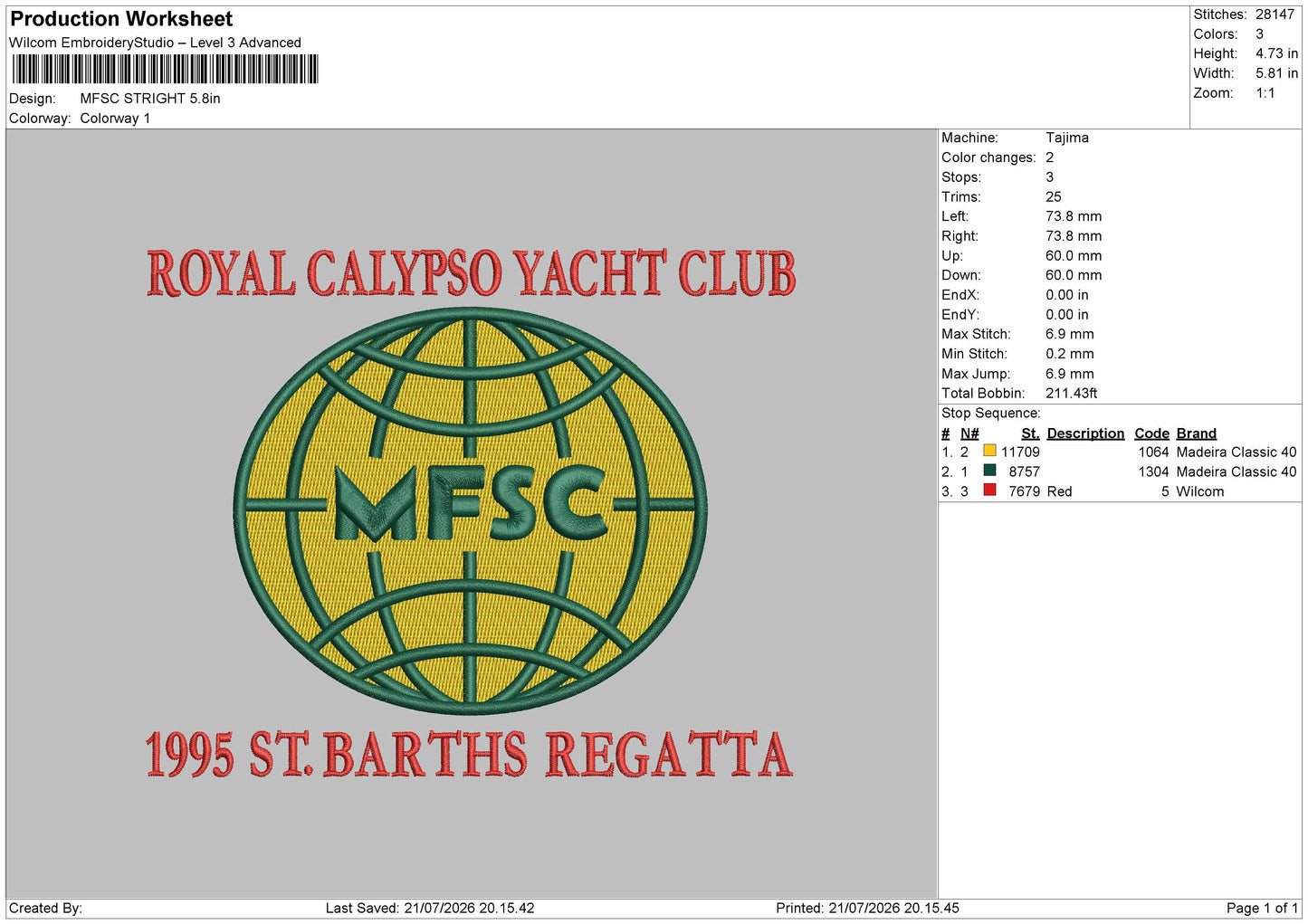Click the 'Created By:' footer label
This screenshot has height=924, width=1308.
pos(45,909)
